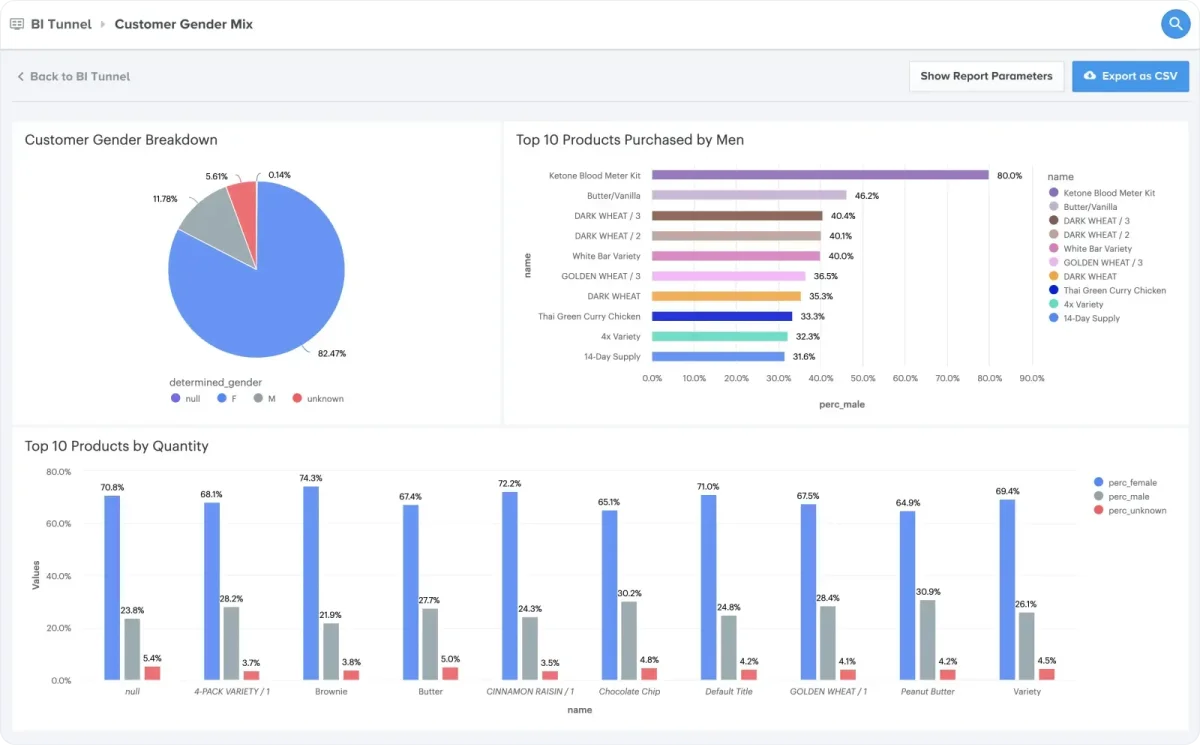Go back via Back to BI Tunnel link
The image size is (1200, 745).
point(73,76)
